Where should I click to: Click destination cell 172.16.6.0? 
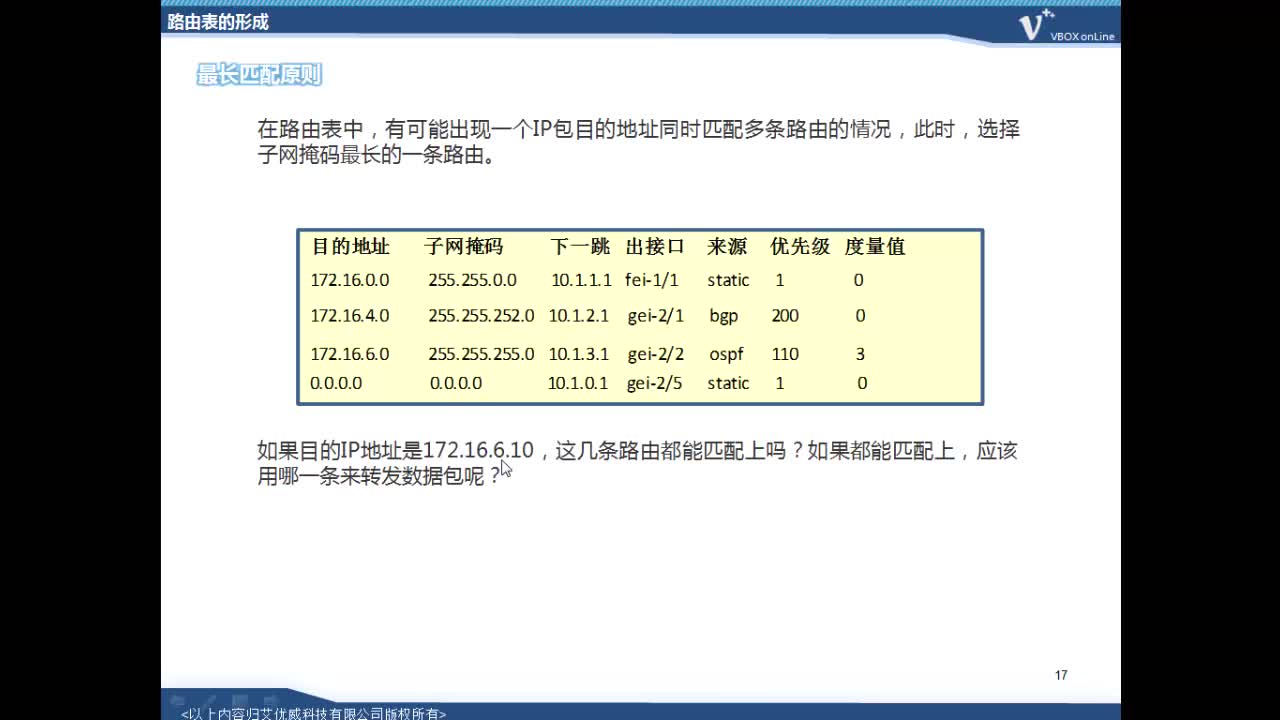click(x=349, y=354)
